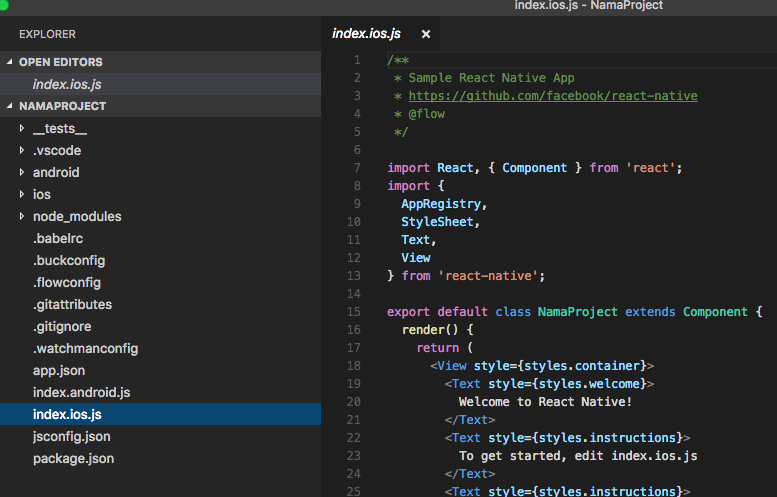Click the @flow annotation comment
777x497 pixels.
coord(426,114)
